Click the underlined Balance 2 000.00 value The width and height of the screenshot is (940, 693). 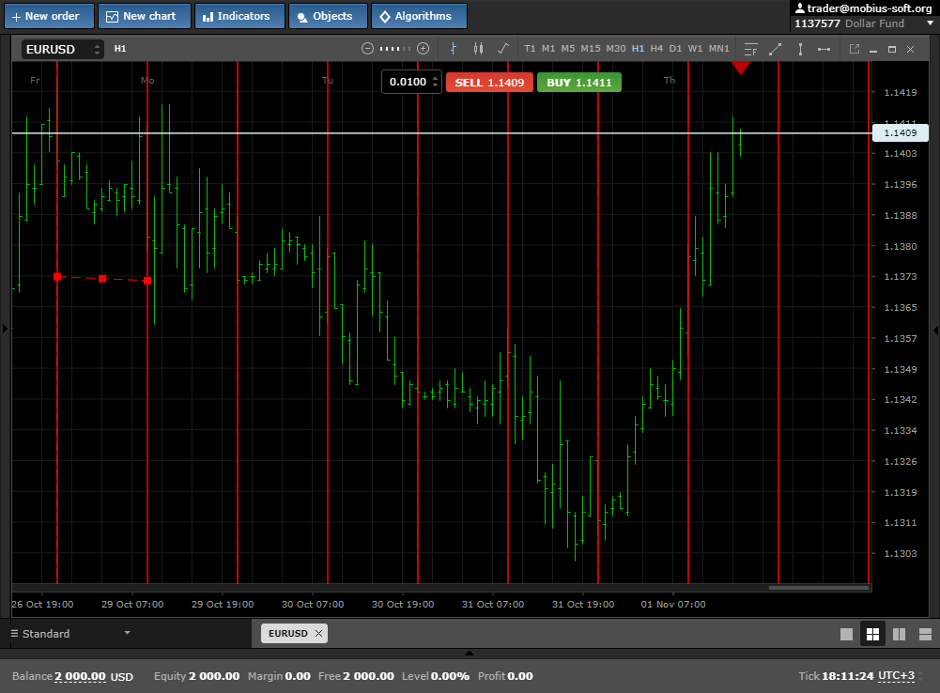(x=80, y=676)
